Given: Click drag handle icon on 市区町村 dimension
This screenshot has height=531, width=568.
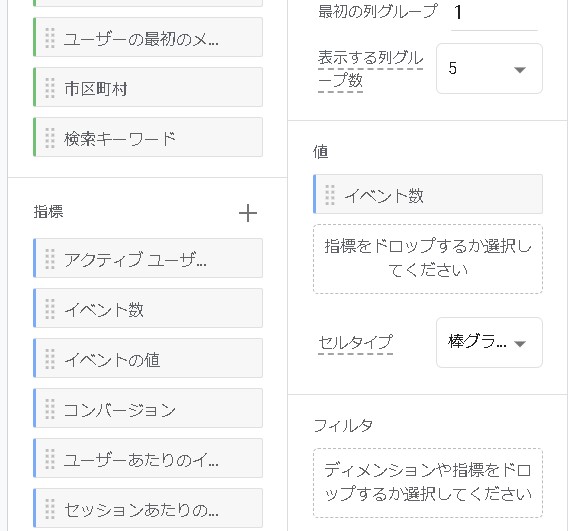Looking at the screenshot, I should click(50, 88).
